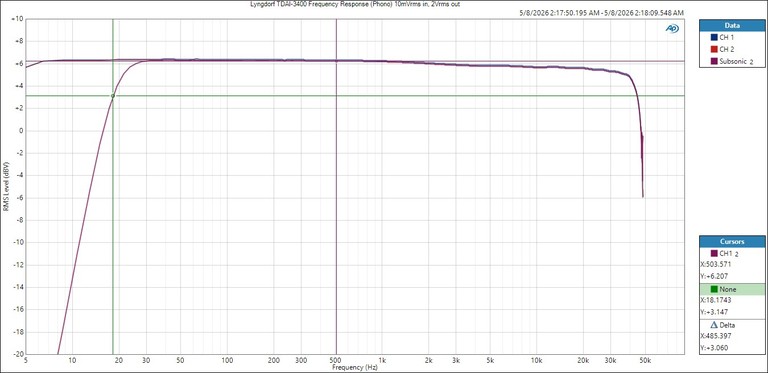Screen dimensions: 768x373
Task: Click the RMS Level (dBV) axis label
Action: [x=5, y=186]
